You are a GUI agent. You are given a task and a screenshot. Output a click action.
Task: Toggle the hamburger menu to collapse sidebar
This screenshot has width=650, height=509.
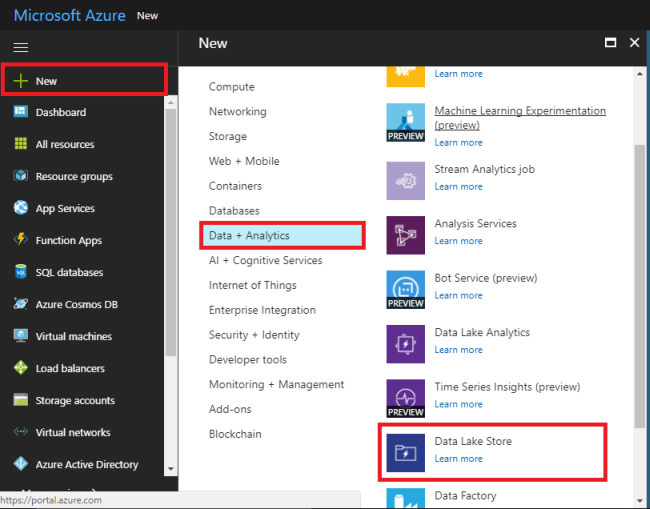coord(20,47)
